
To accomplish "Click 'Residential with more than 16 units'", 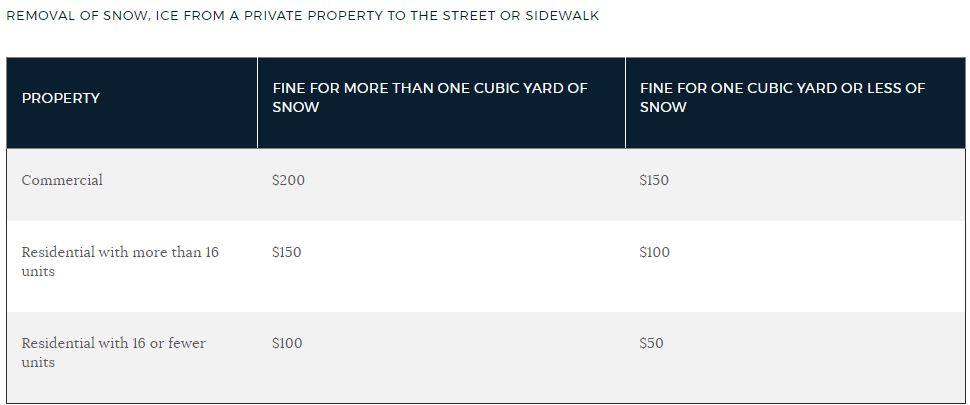I will (120, 262).
